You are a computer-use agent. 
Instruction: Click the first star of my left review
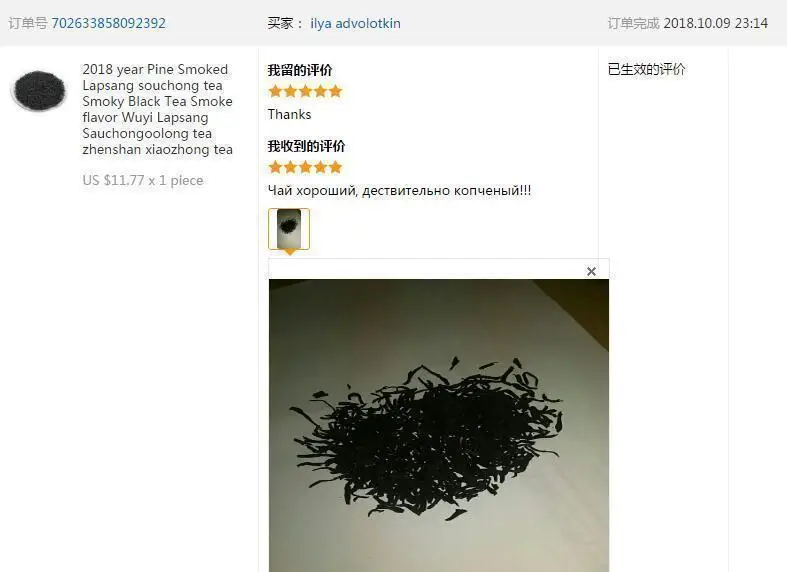point(275,91)
